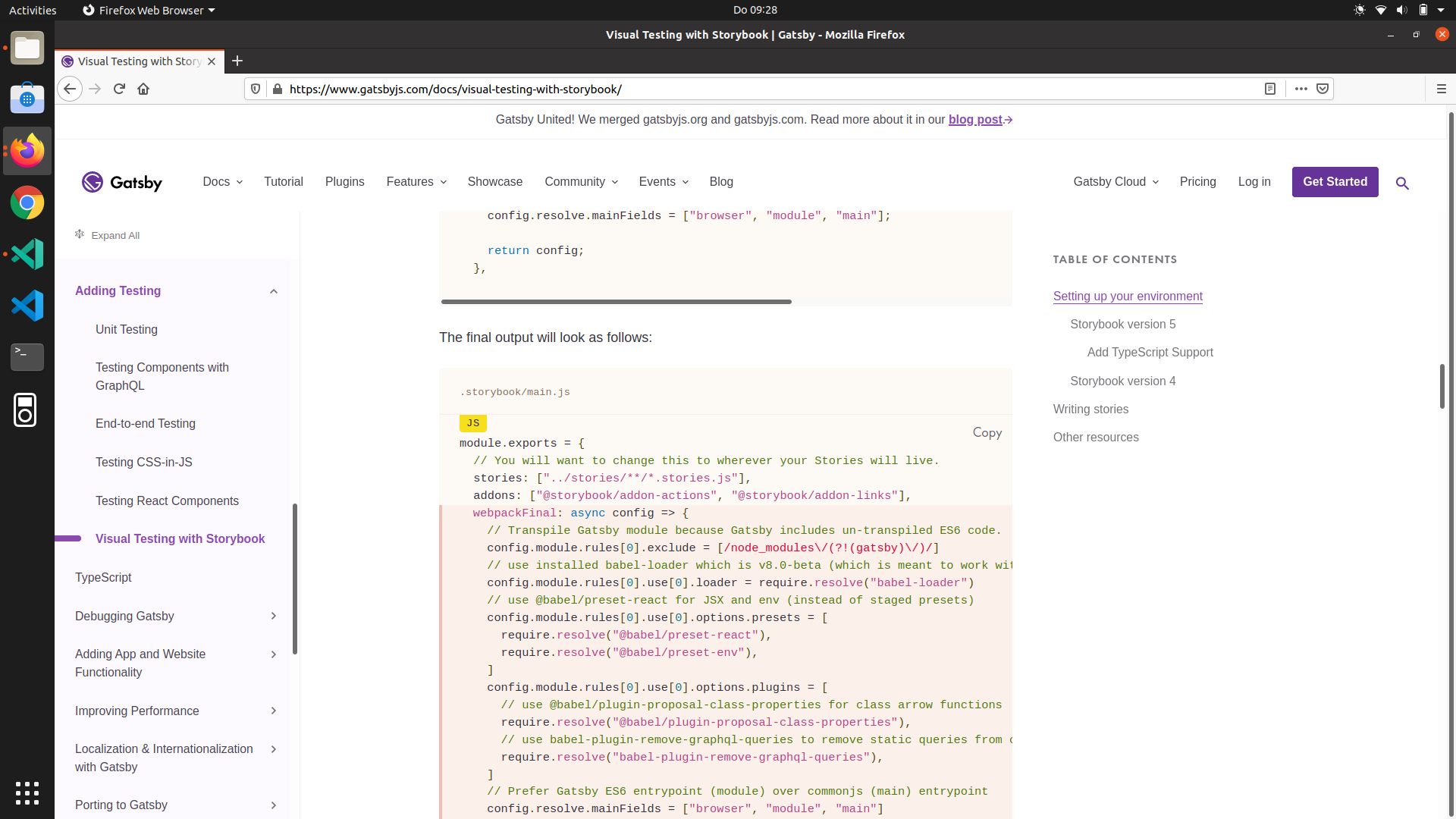Collapse the Adding Testing section
This screenshot has width=1456, height=819.
coord(273,291)
